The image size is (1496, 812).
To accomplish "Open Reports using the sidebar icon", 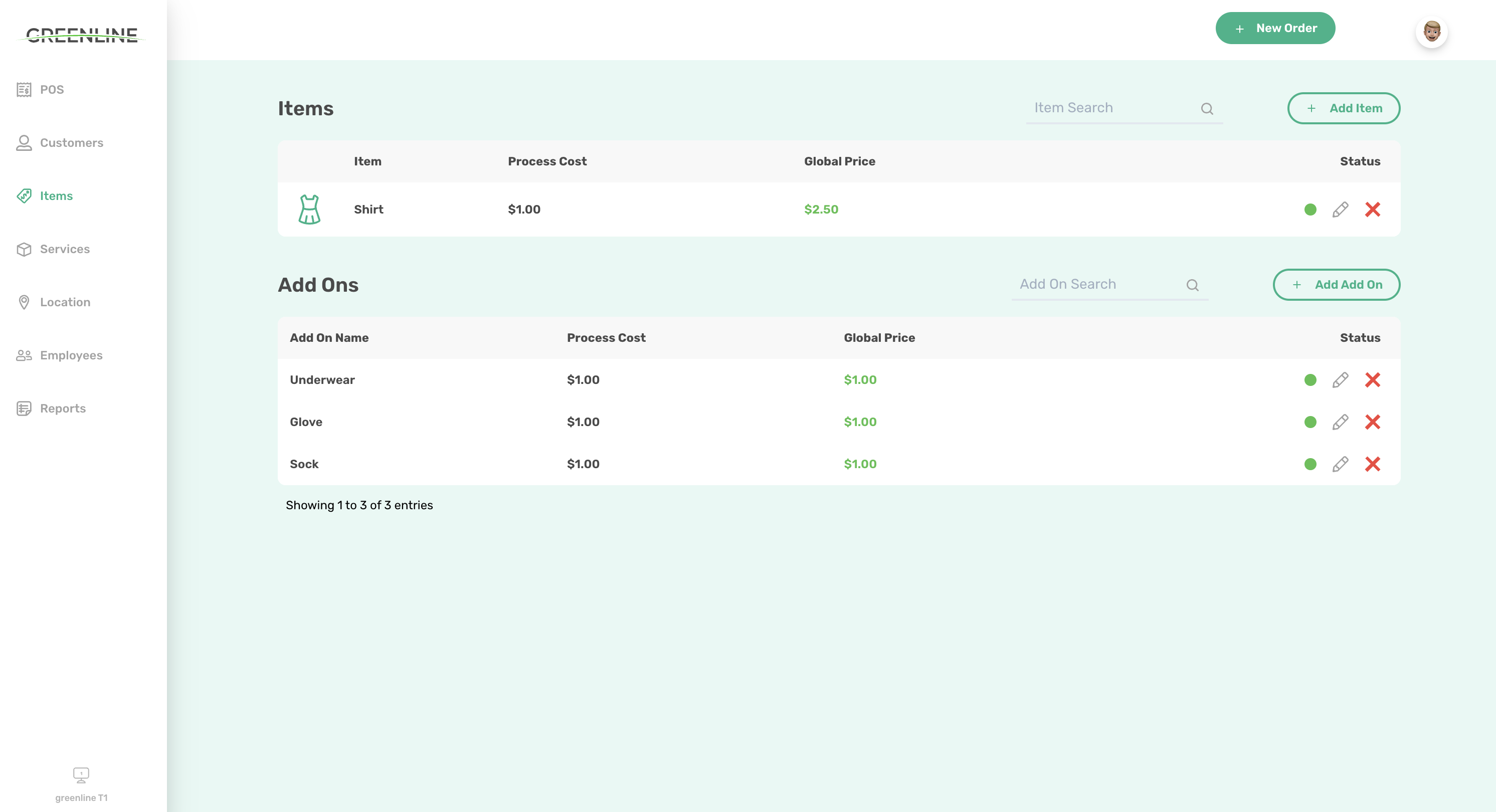I will pos(24,409).
